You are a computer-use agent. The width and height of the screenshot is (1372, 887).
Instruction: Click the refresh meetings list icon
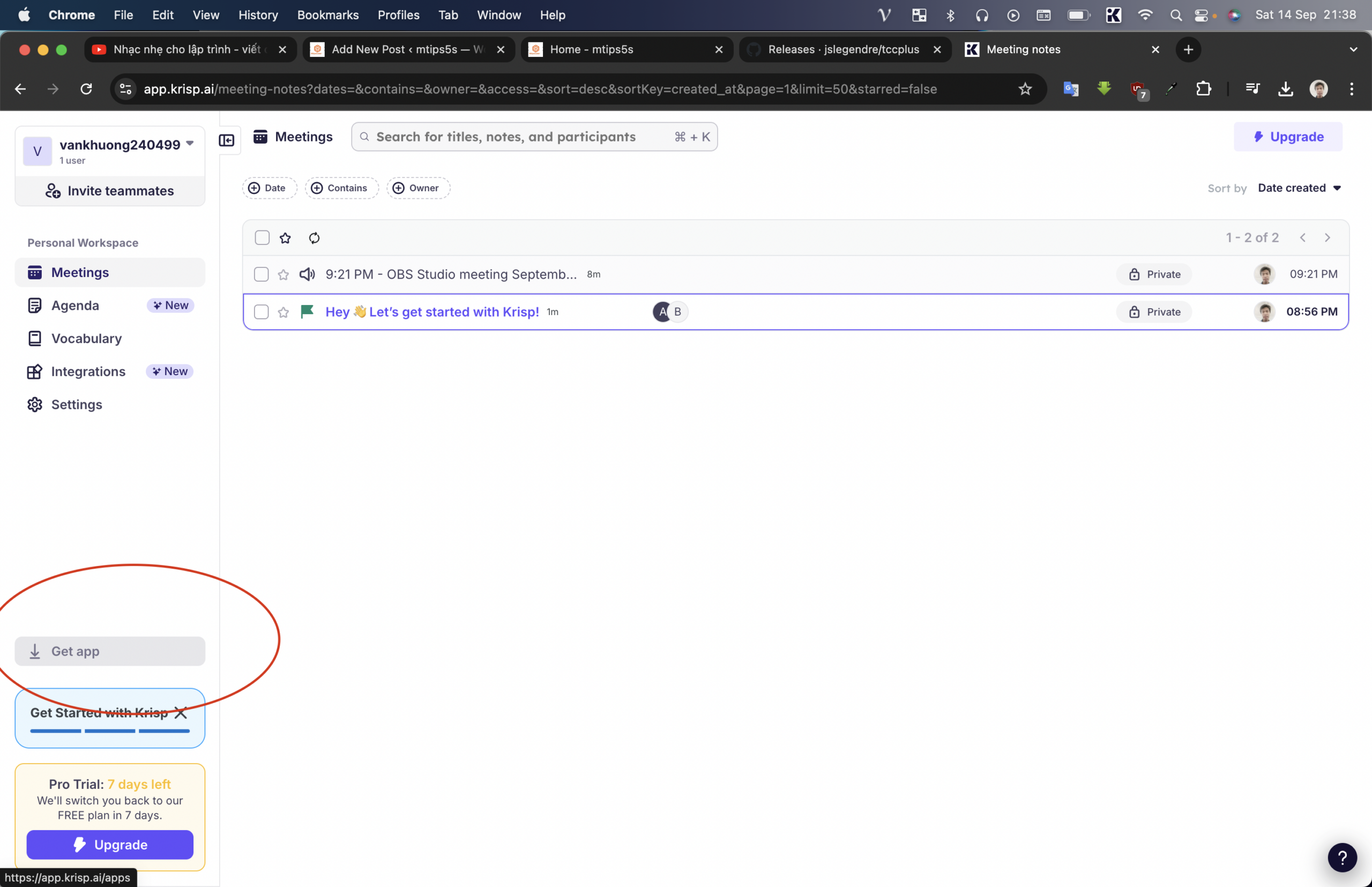[314, 238]
